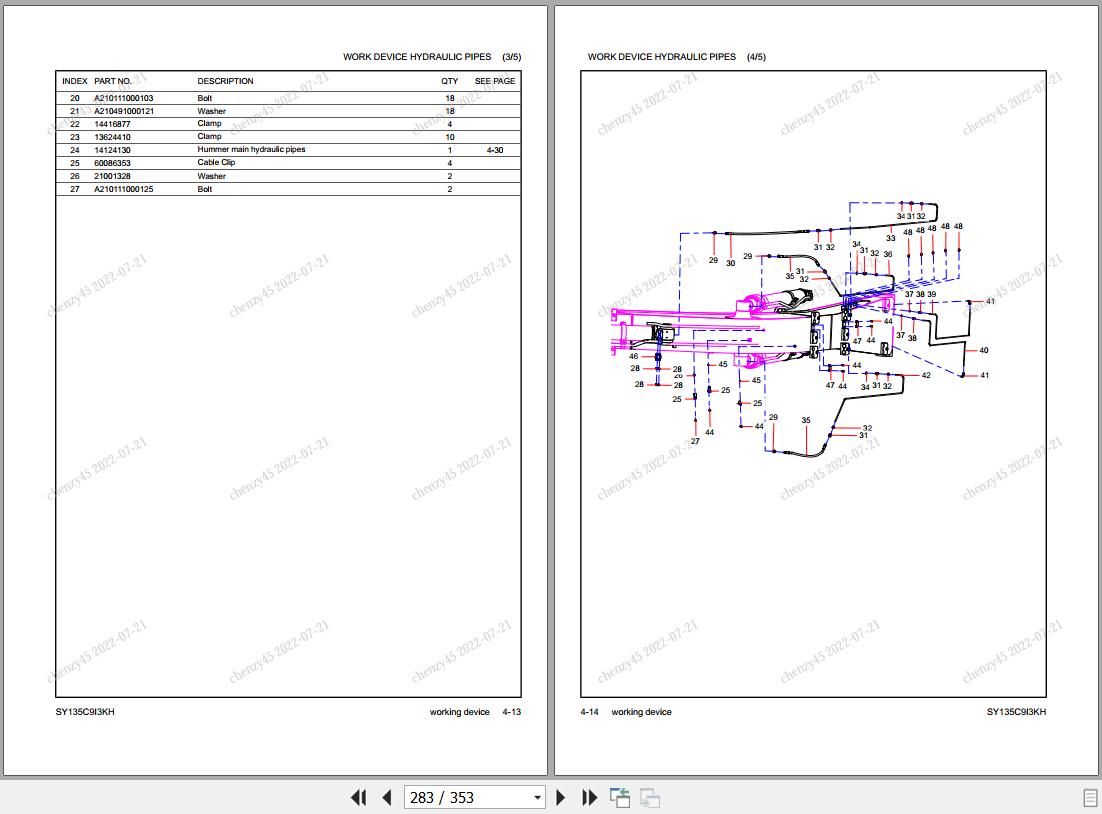Click the '4-30' see page reference

coord(495,150)
